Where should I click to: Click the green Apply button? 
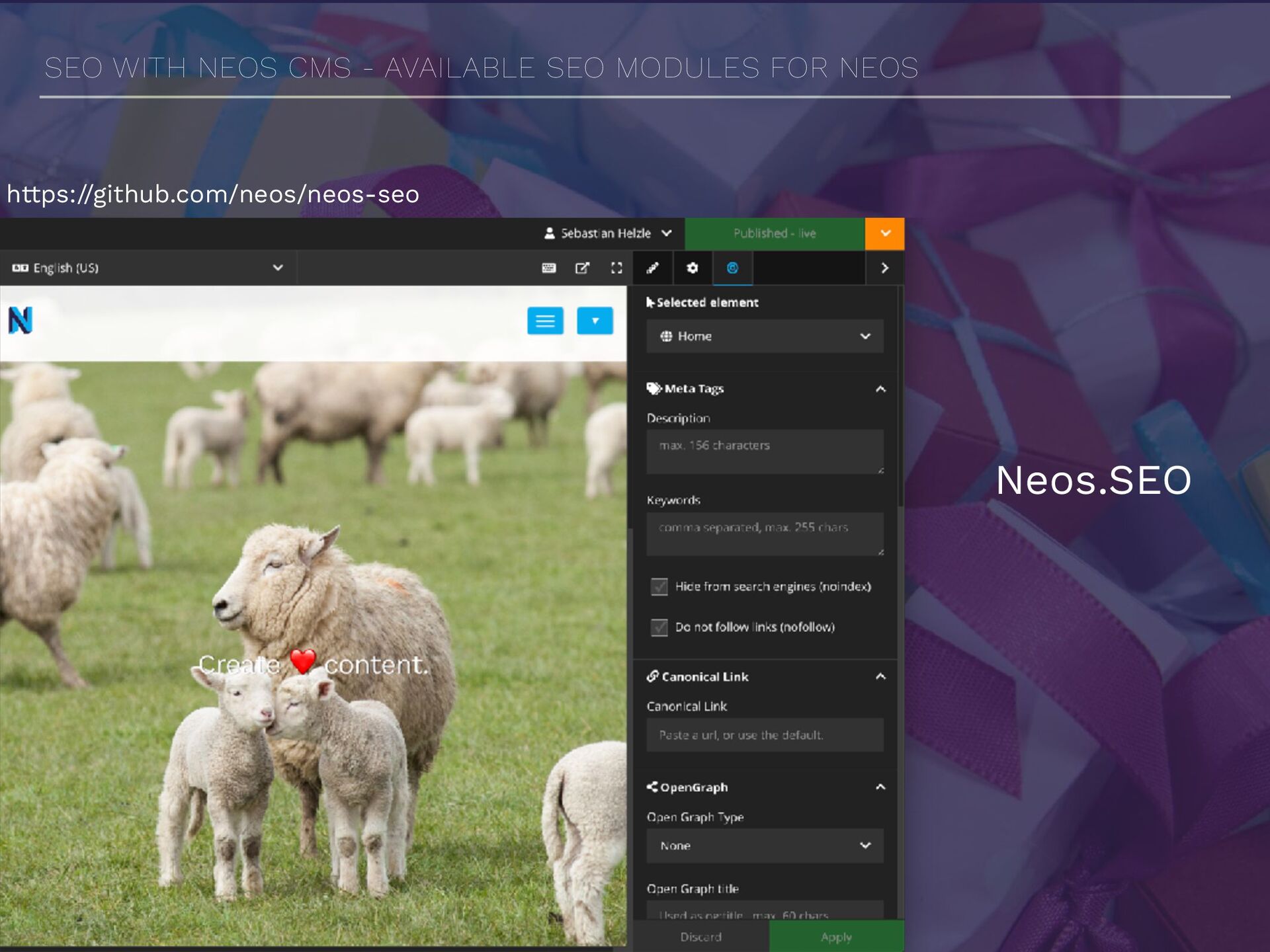pos(836,937)
